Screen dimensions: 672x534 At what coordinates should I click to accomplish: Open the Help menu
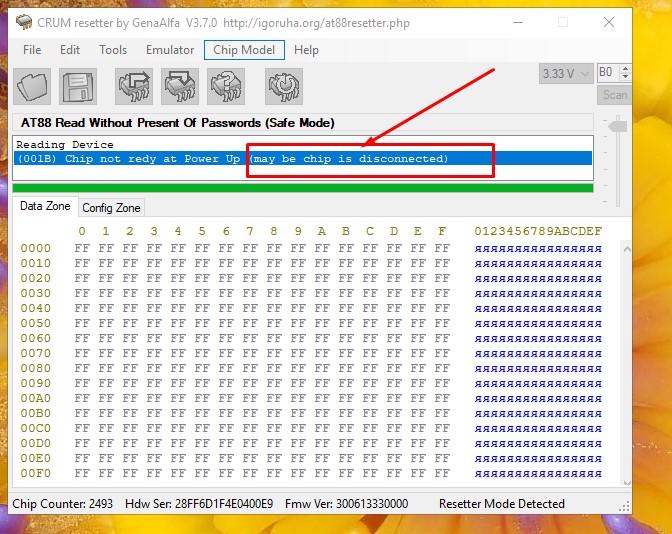[x=306, y=50]
